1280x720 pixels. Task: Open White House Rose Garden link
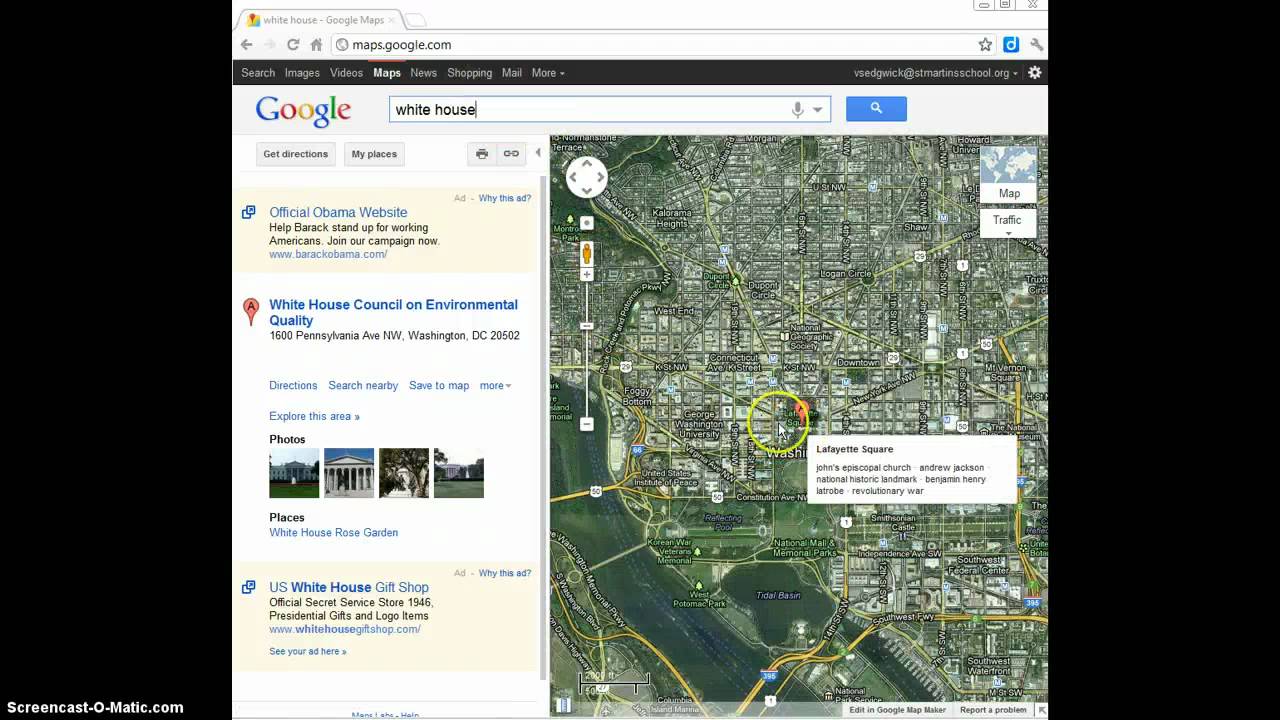click(x=333, y=533)
